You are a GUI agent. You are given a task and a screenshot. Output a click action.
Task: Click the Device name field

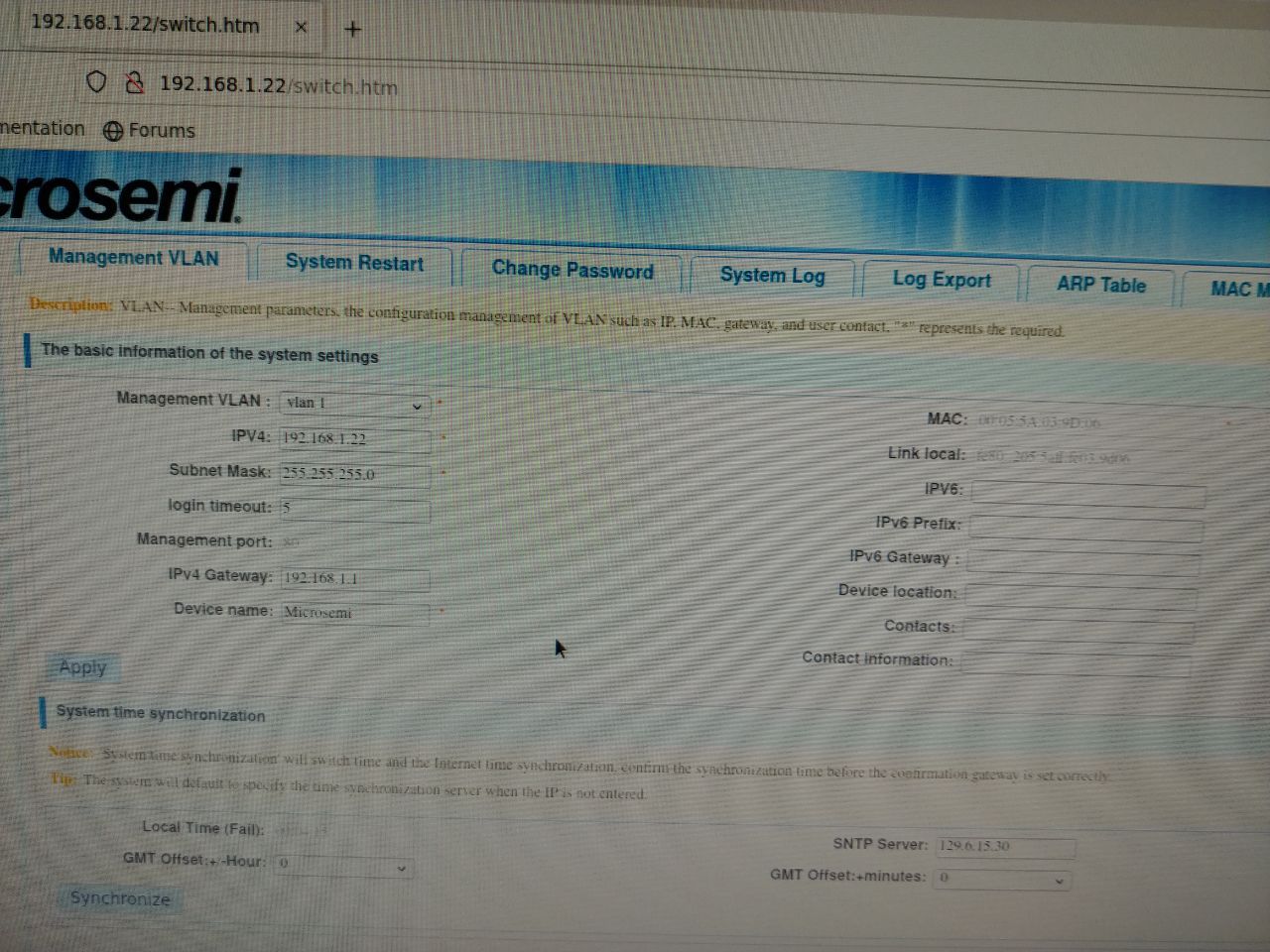pos(354,613)
